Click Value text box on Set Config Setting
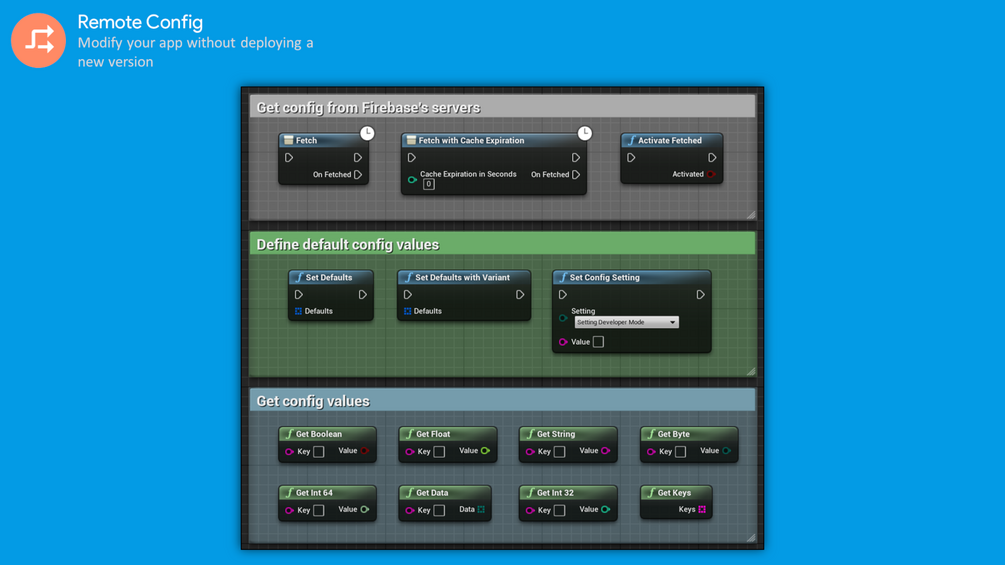 (x=598, y=342)
